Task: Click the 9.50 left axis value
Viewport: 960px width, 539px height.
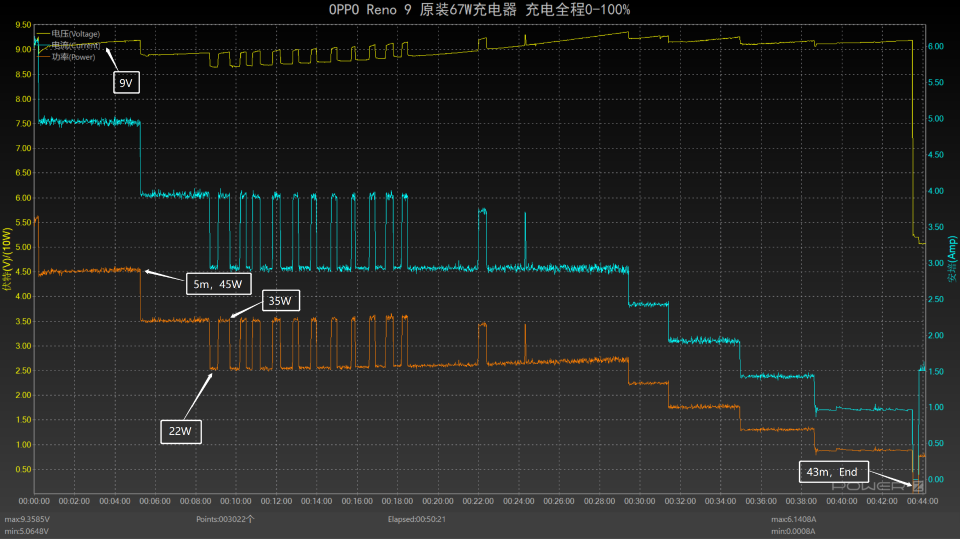Action: (23, 25)
